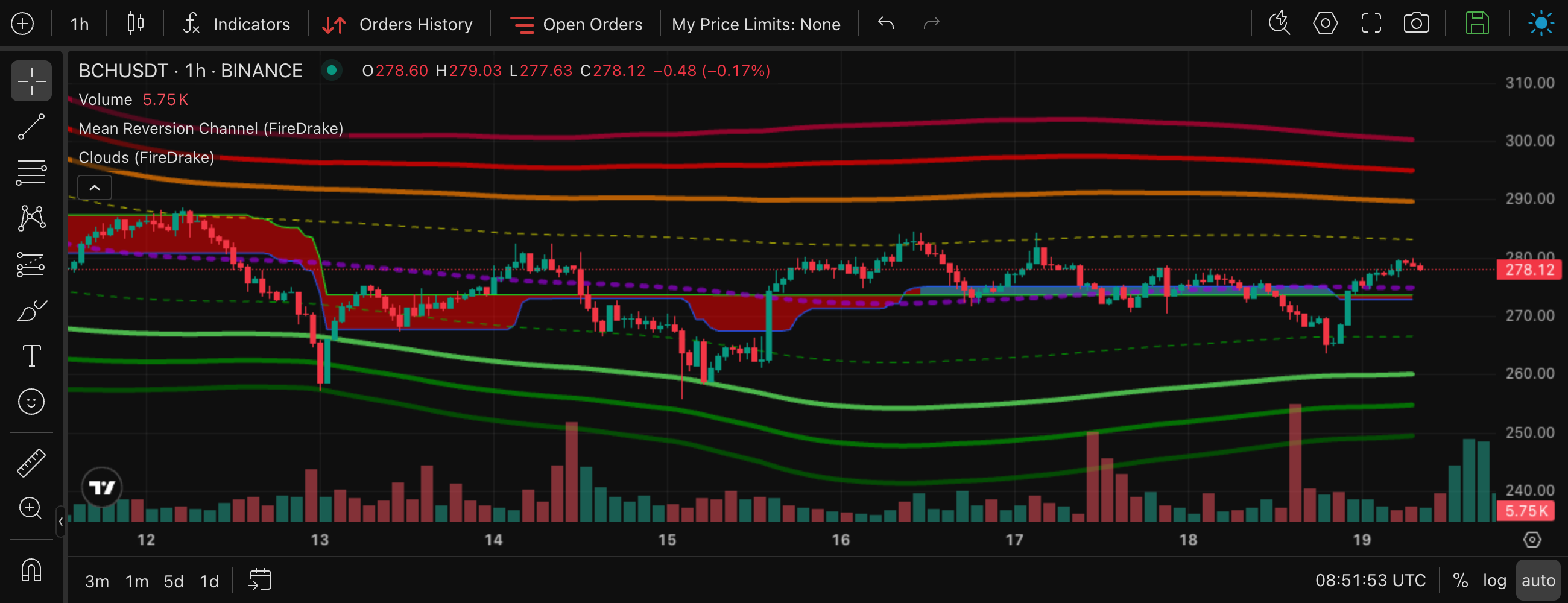Open the forecasting and measurement tools
Screen dimensions: 1568x603
[x=31, y=264]
